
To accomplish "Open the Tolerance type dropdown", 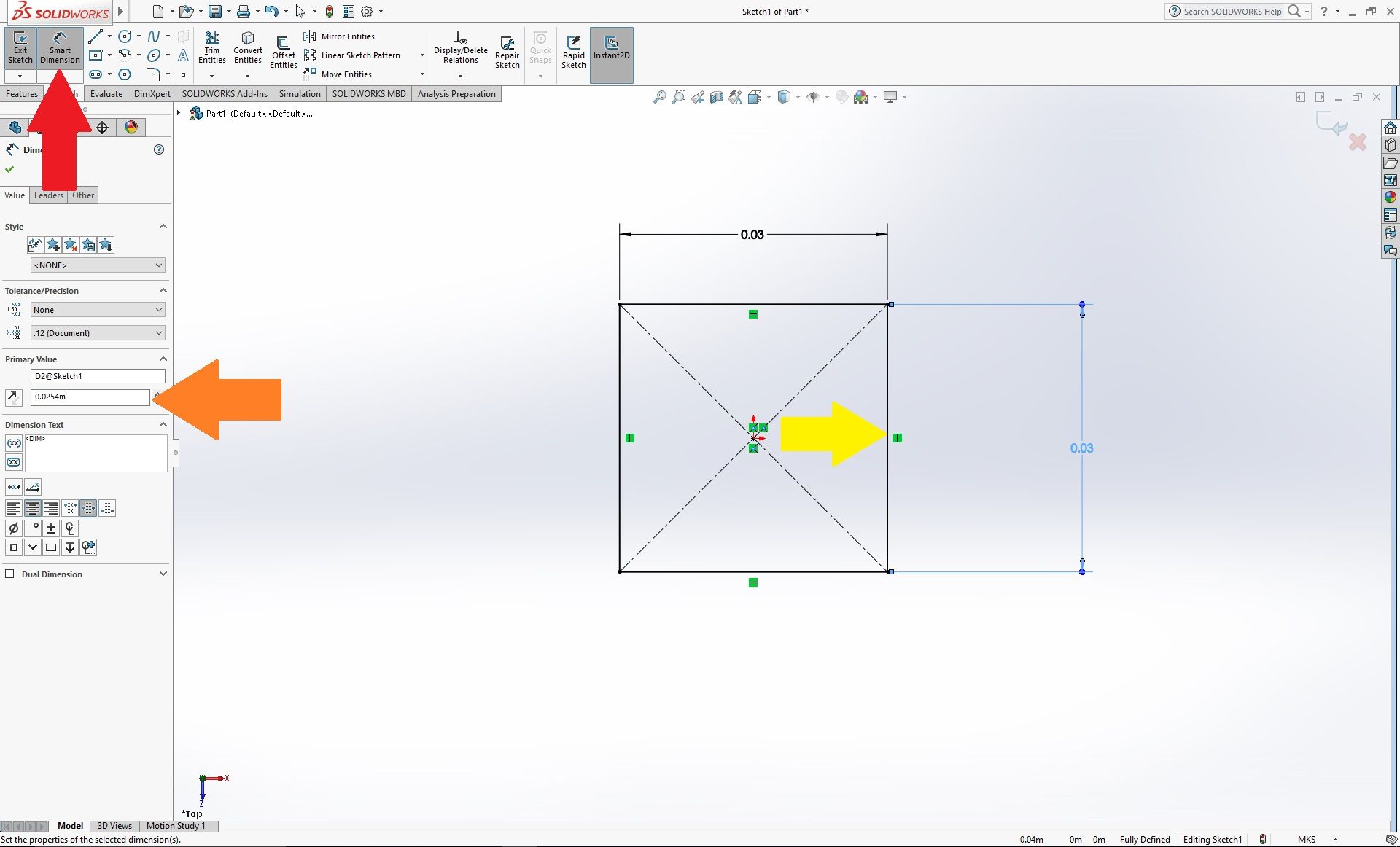I will (97, 309).
